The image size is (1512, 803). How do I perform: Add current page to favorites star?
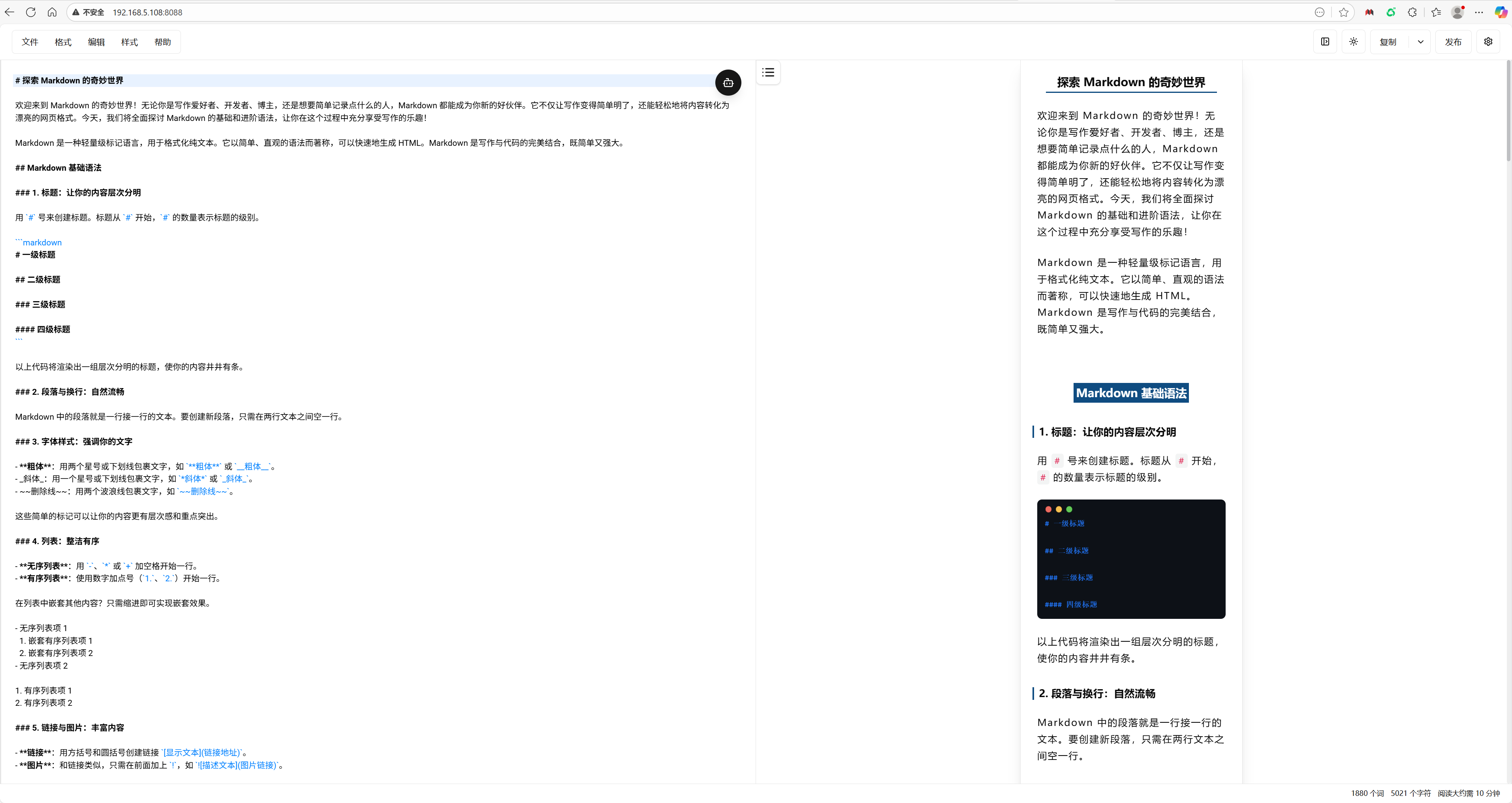(x=1344, y=12)
